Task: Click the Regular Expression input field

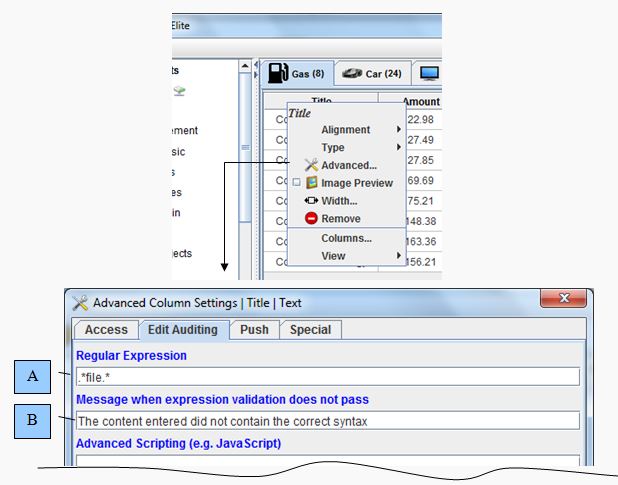Action: click(x=327, y=377)
